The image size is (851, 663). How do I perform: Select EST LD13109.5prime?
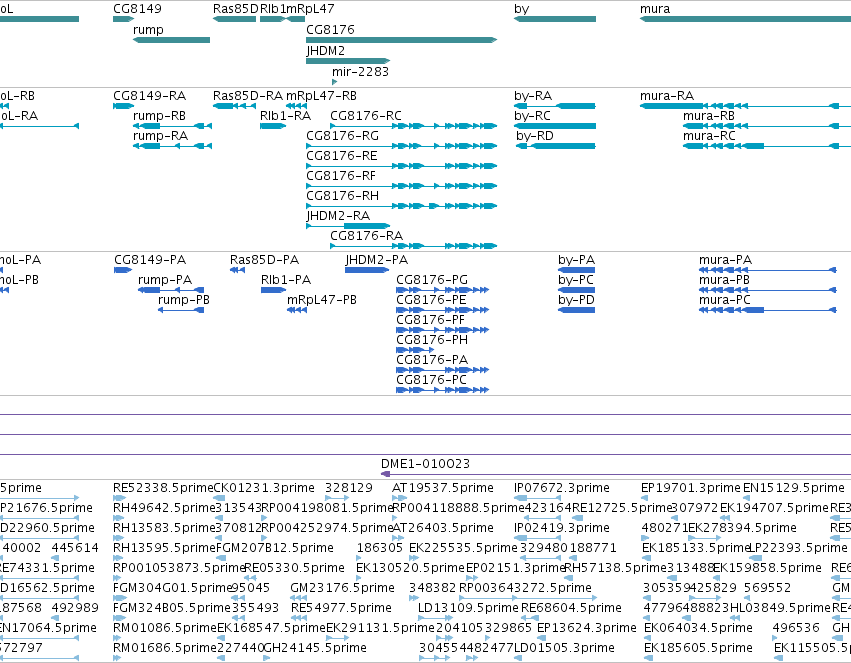(x=468, y=608)
